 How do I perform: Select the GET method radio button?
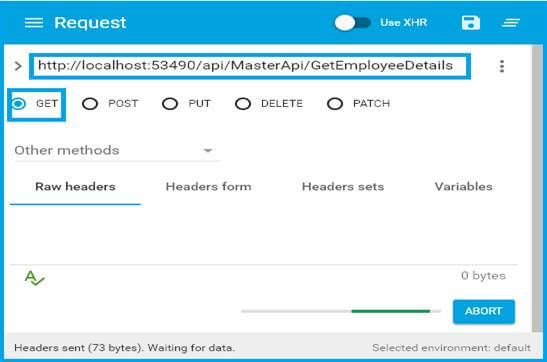[18, 104]
